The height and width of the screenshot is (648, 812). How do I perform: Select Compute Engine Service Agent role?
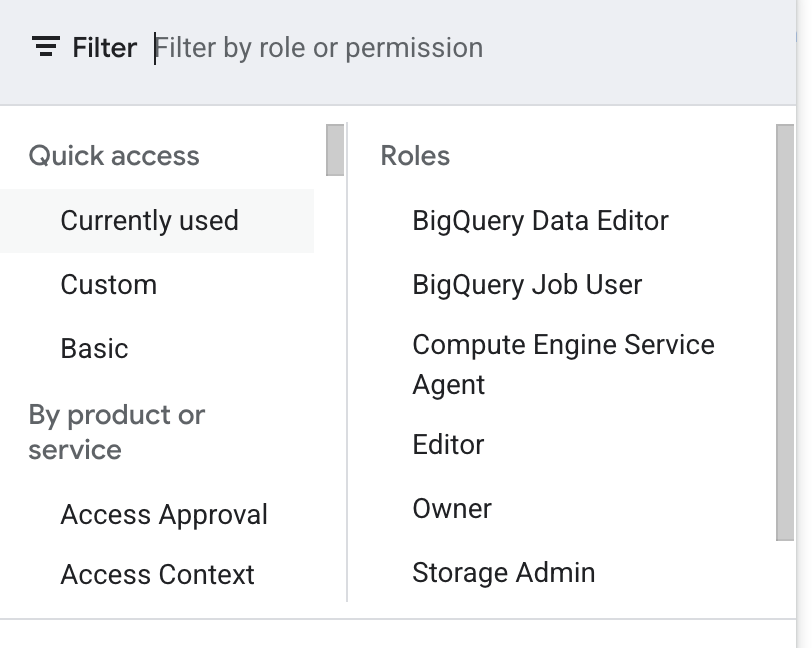click(x=563, y=364)
